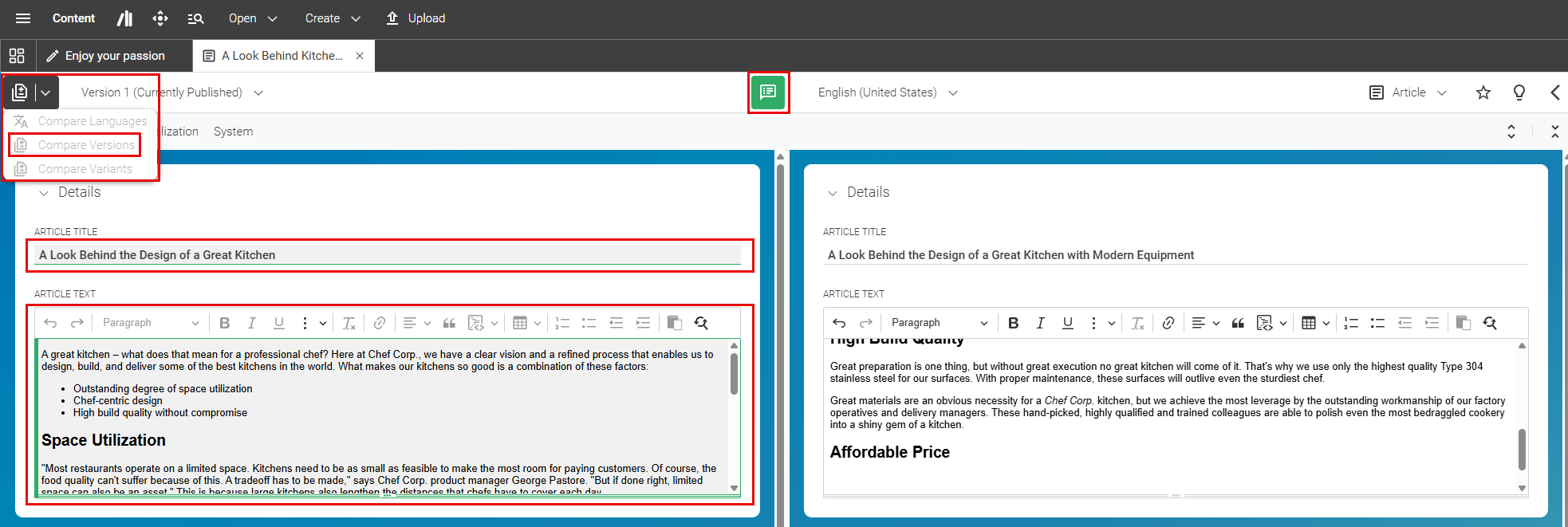Toggle bold in the right editor toolbar
The width and height of the screenshot is (1568, 527).
(x=1014, y=323)
